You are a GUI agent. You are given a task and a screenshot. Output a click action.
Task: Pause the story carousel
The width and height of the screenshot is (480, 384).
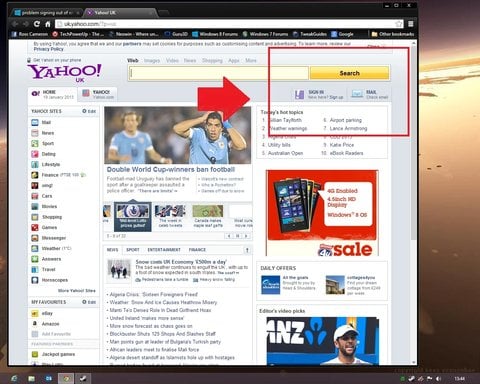click(238, 236)
